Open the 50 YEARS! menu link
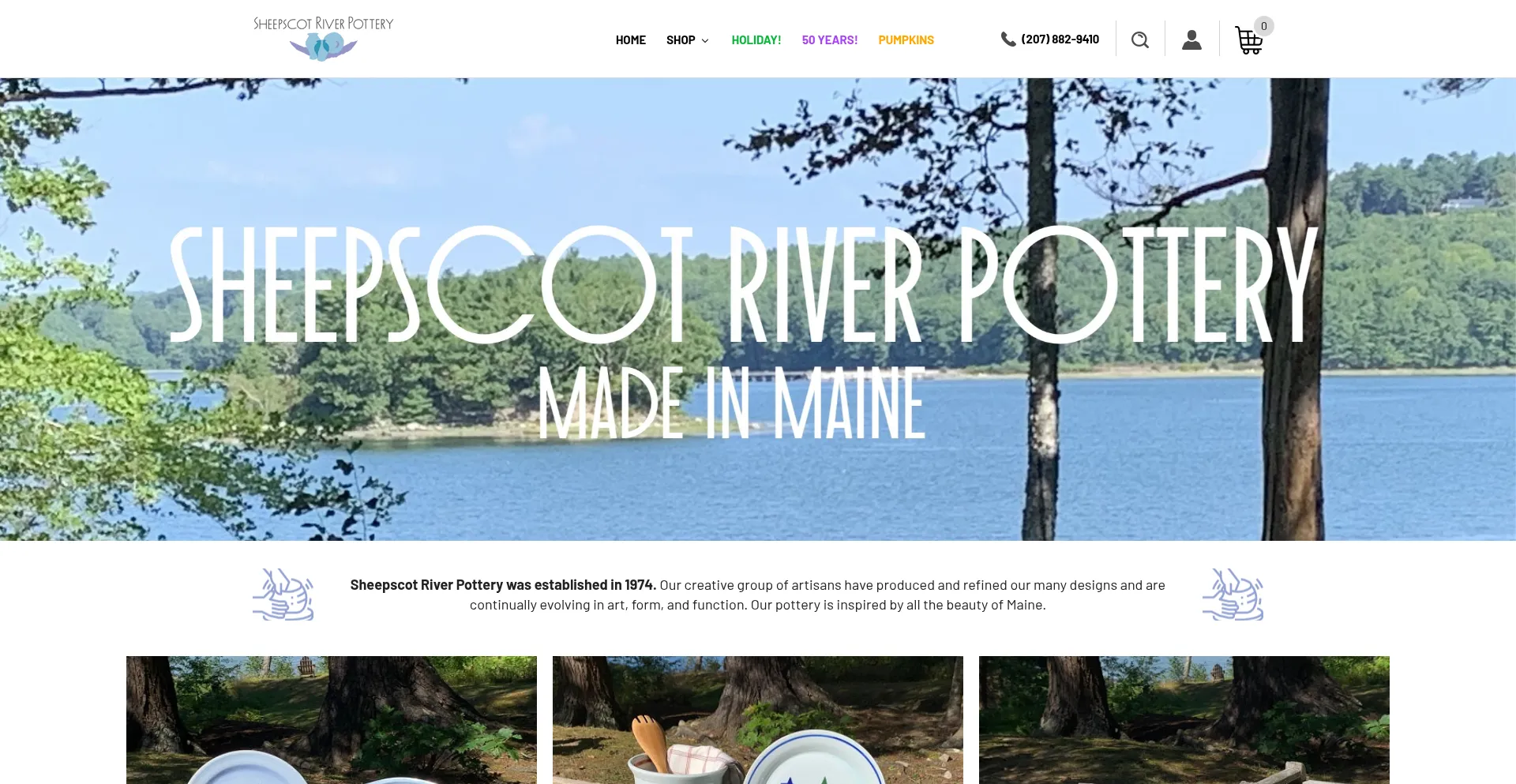This screenshot has width=1516, height=784. (x=830, y=39)
